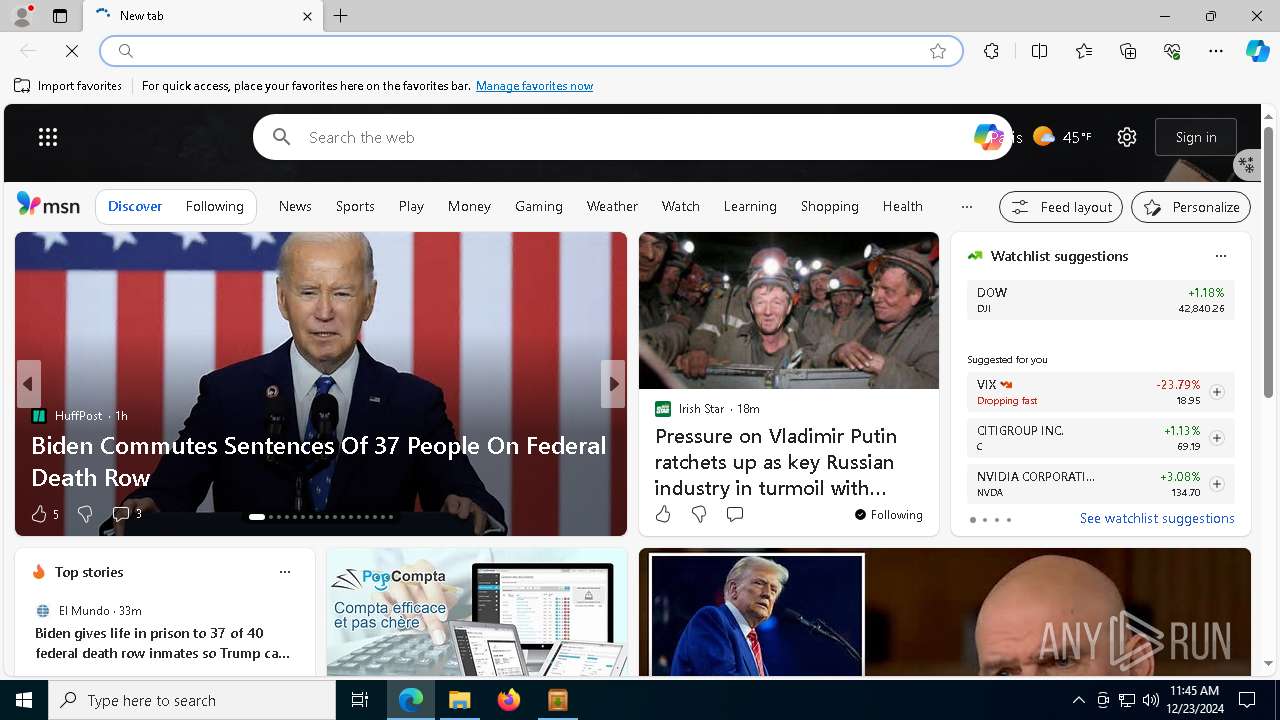This screenshot has height=720, width=1280.
Task: Expand more MSN navigation categories
Action: (x=966, y=206)
